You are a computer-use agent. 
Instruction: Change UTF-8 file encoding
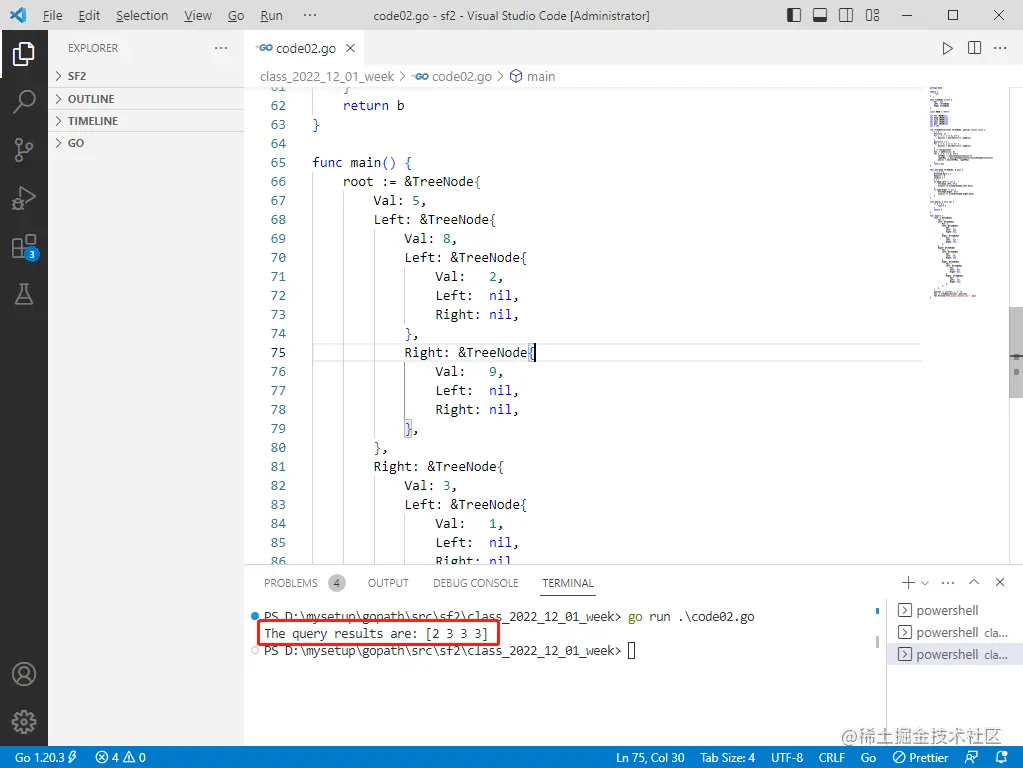787,757
